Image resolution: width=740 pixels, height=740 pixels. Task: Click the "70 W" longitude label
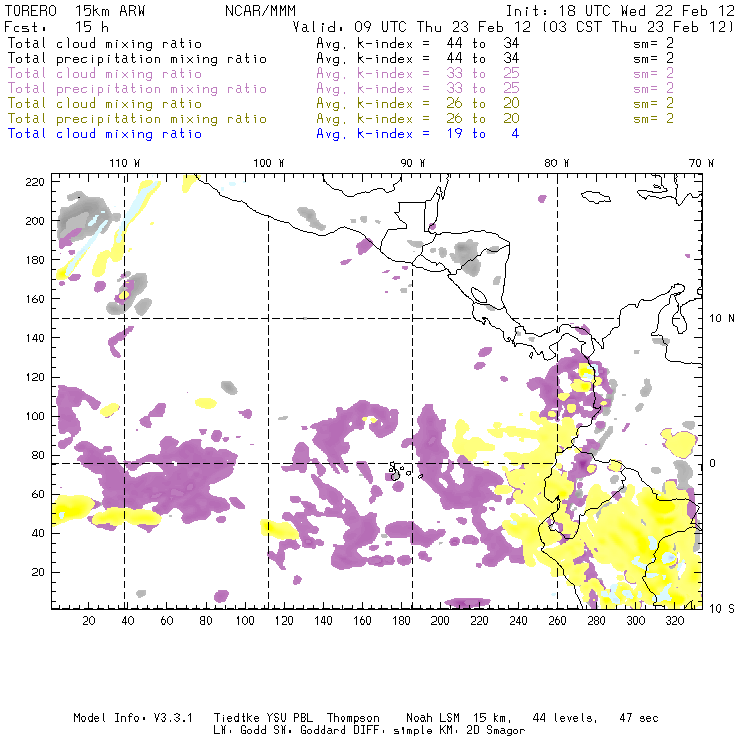pos(701,163)
